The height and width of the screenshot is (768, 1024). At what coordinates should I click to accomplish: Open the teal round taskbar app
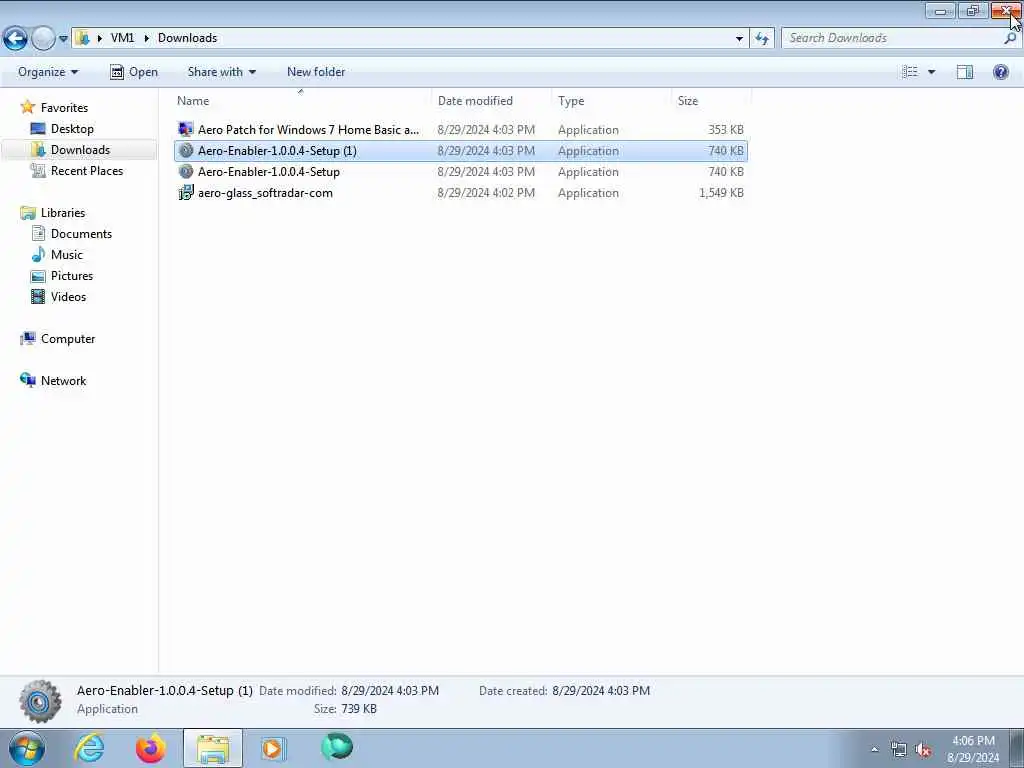(336, 747)
